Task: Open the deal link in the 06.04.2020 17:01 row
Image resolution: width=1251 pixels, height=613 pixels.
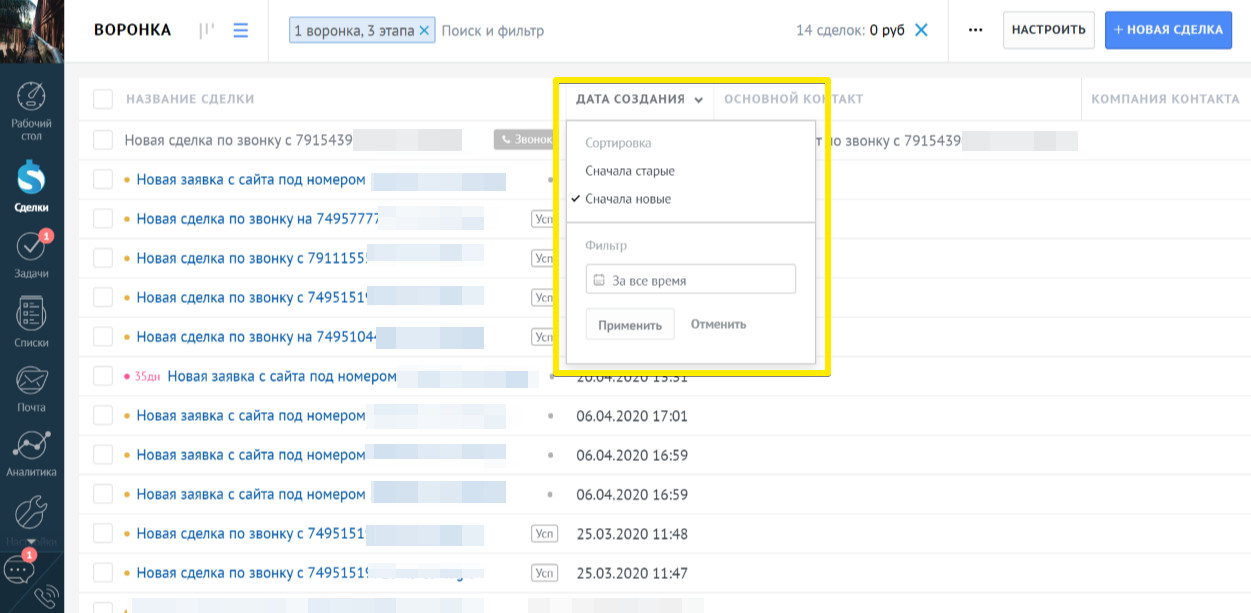Action: [251, 415]
